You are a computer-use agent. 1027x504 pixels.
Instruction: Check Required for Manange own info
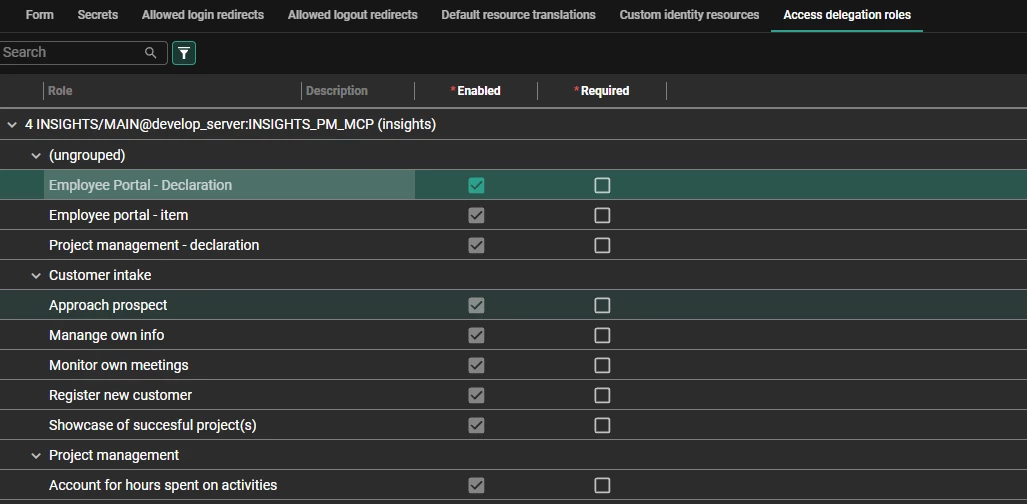[x=602, y=336]
